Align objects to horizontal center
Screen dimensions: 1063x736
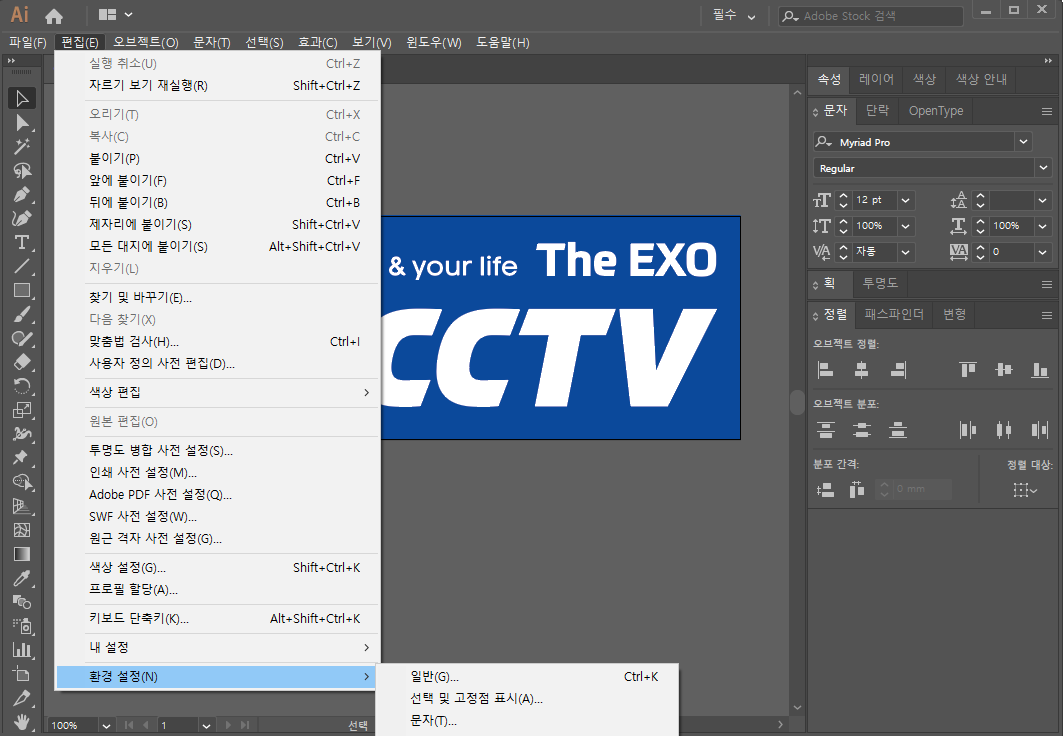click(x=862, y=370)
